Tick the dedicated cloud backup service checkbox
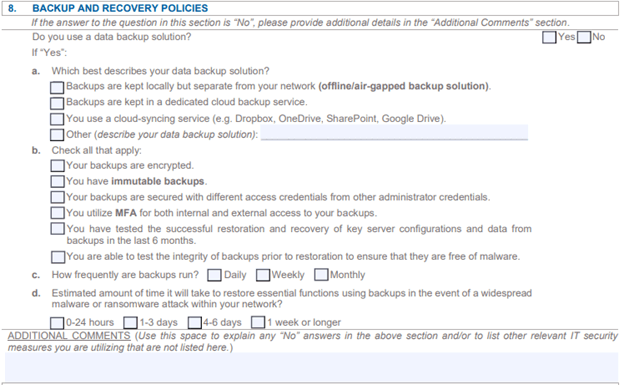The image size is (624, 385). tap(57, 104)
